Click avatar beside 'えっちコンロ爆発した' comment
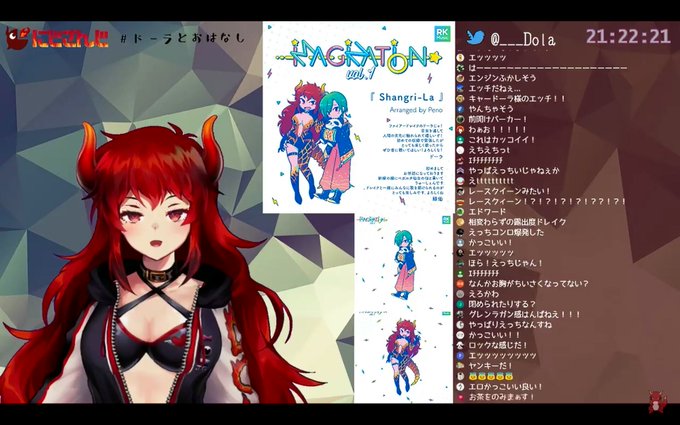Image resolution: width=680 pixels, height=425 pixels. point(460,232)
